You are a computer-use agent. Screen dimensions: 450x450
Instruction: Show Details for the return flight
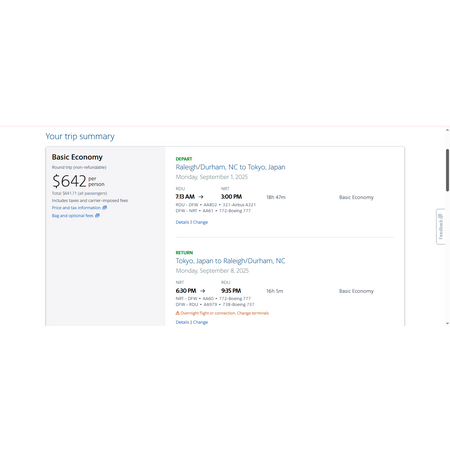pos(182,322)
